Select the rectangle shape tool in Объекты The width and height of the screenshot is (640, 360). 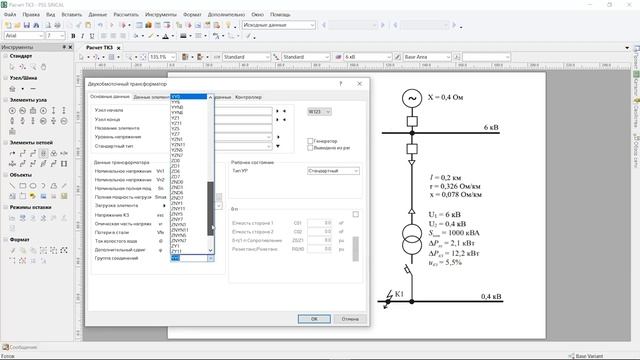22,186
